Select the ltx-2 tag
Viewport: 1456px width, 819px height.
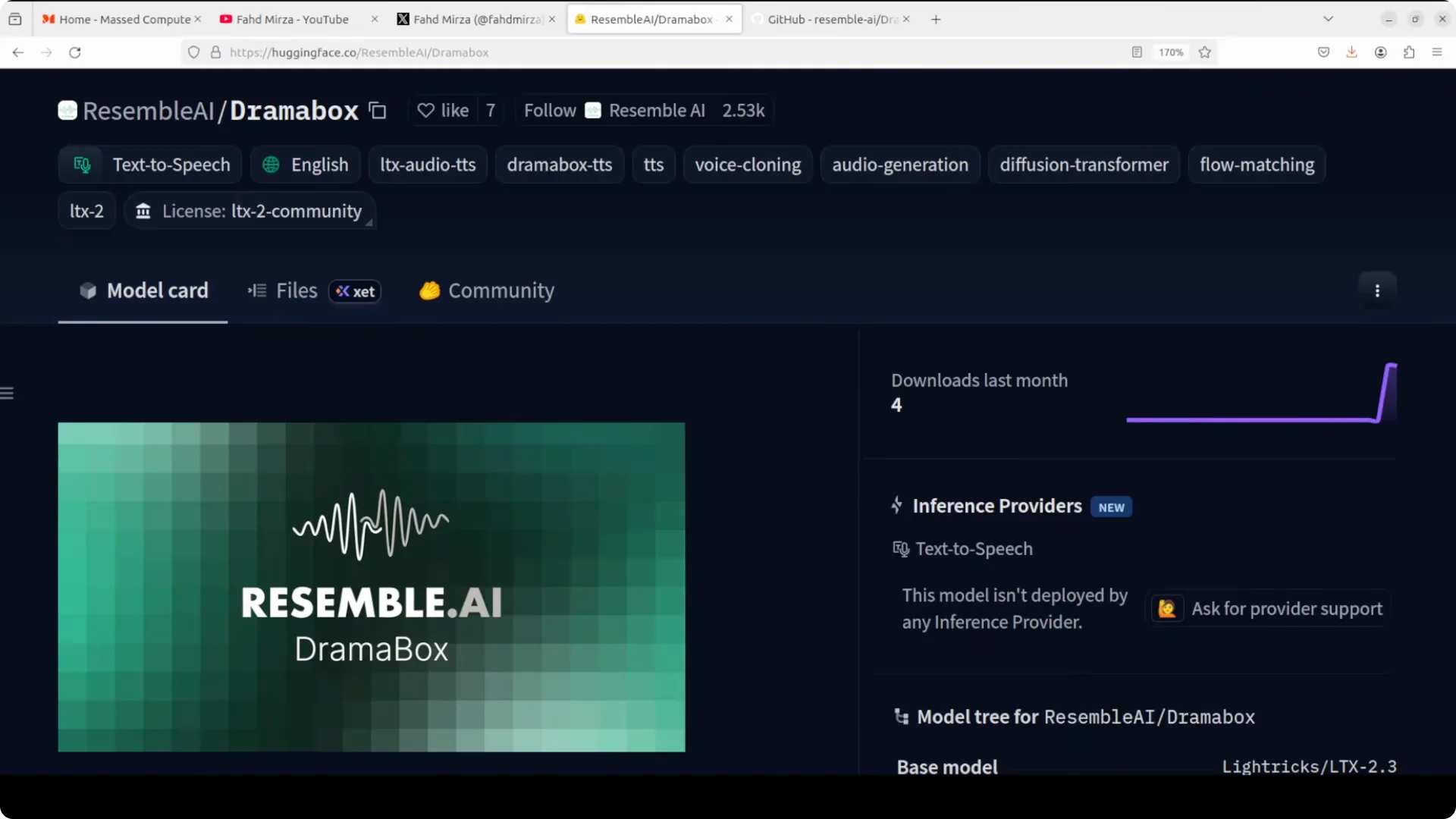(86, 211)
